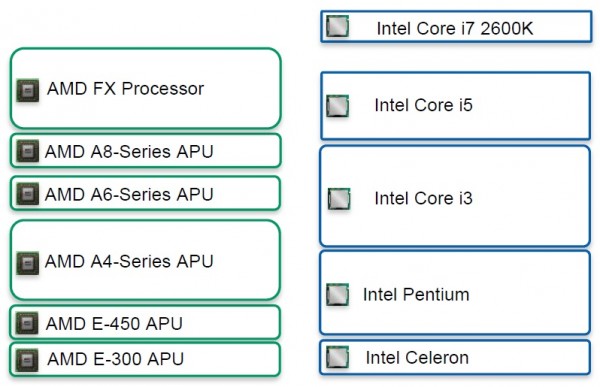This screenshot has height=387, width=600.
Task: Click the Intel Core i7 2600K chip icon
Action: tap(338, 26)
